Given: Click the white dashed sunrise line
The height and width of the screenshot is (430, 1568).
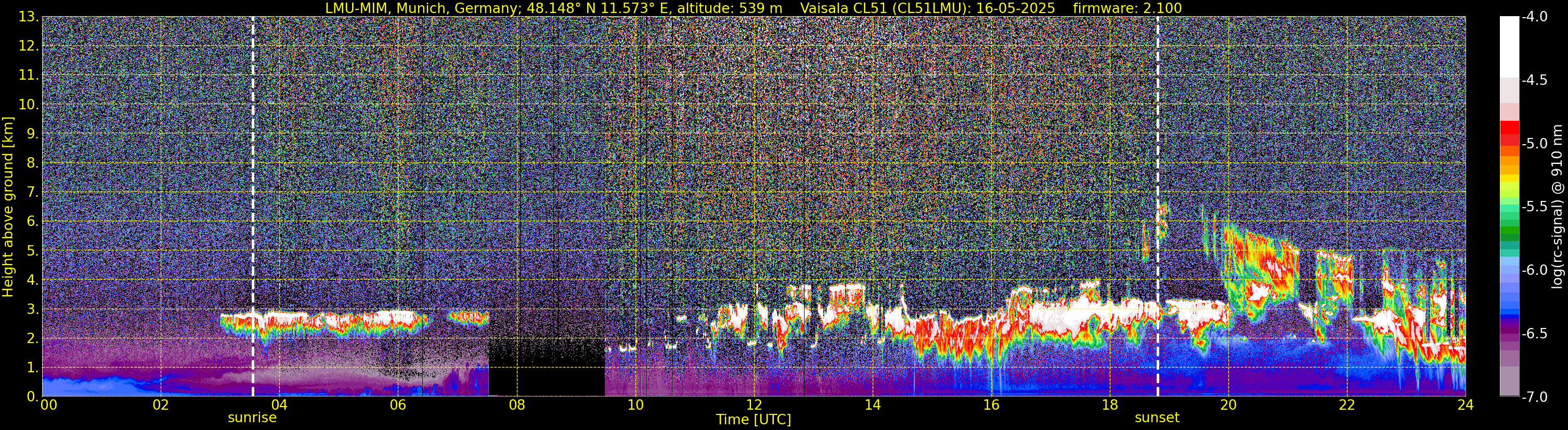Looking at the screenshot, I should [x=253, y=207].
